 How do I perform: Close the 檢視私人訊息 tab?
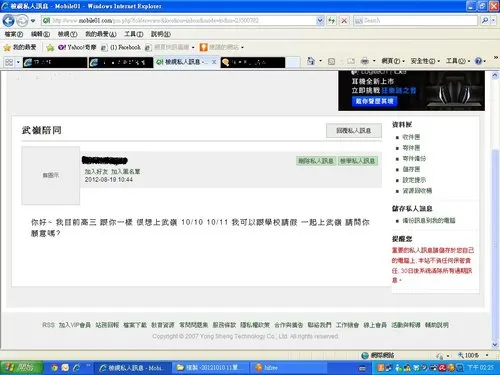[x=214, y=62]
